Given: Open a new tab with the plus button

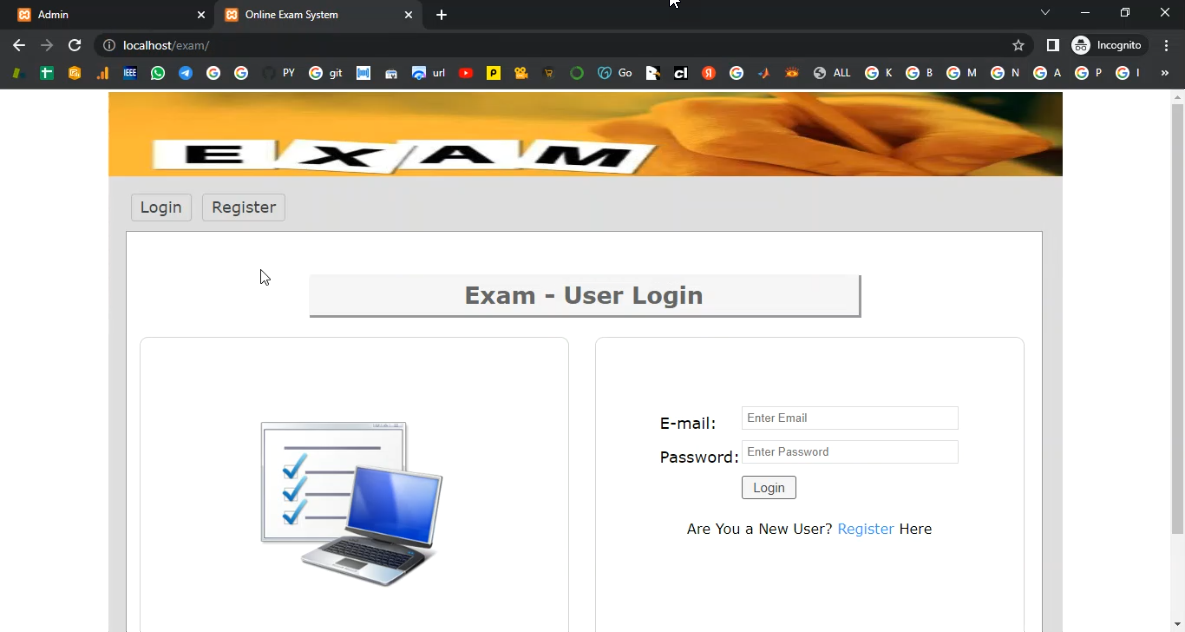Looking at the screenshot, I should 441,15.
